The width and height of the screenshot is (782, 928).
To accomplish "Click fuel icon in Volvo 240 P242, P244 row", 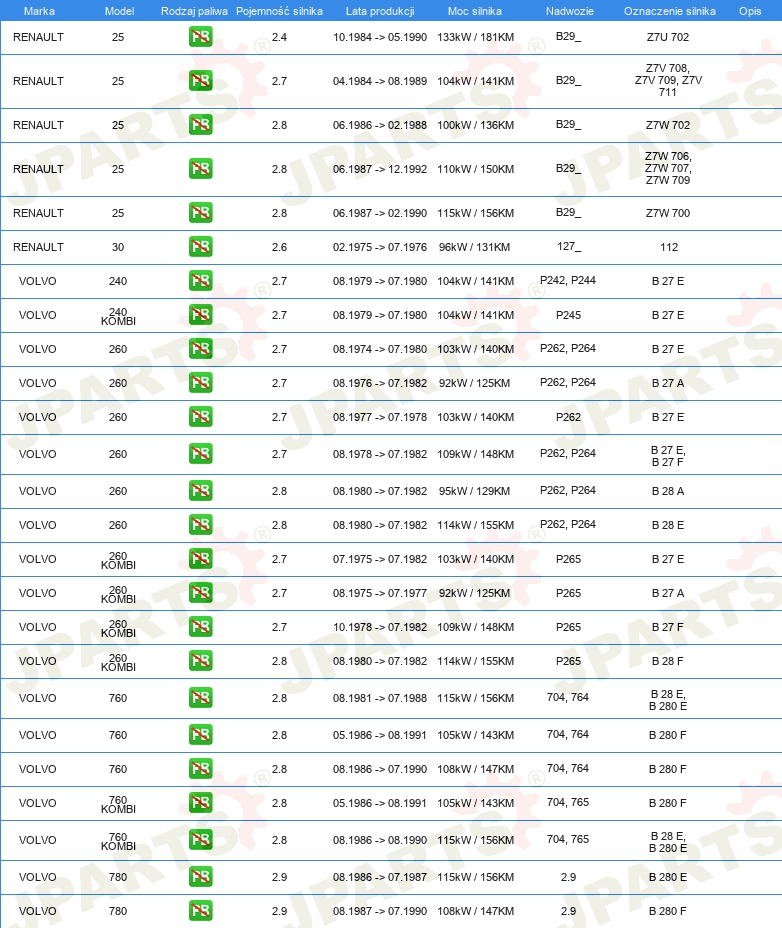I will 201,281.
